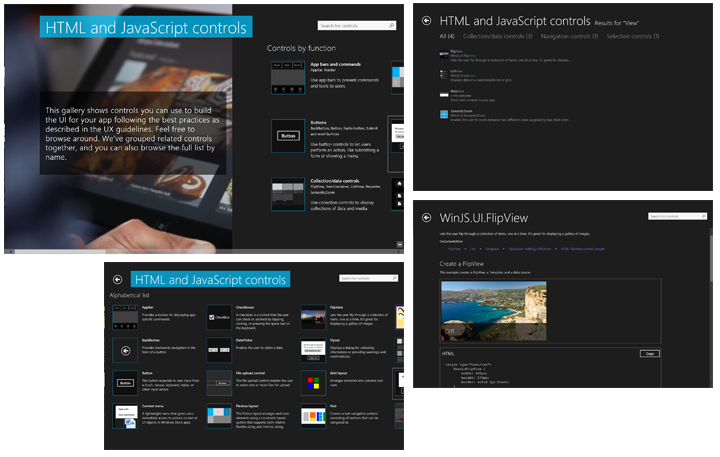Open the BackButton thumbnail in the Alphabetical list
This screenshot has width=720, height=457.
tap(125, 350)
